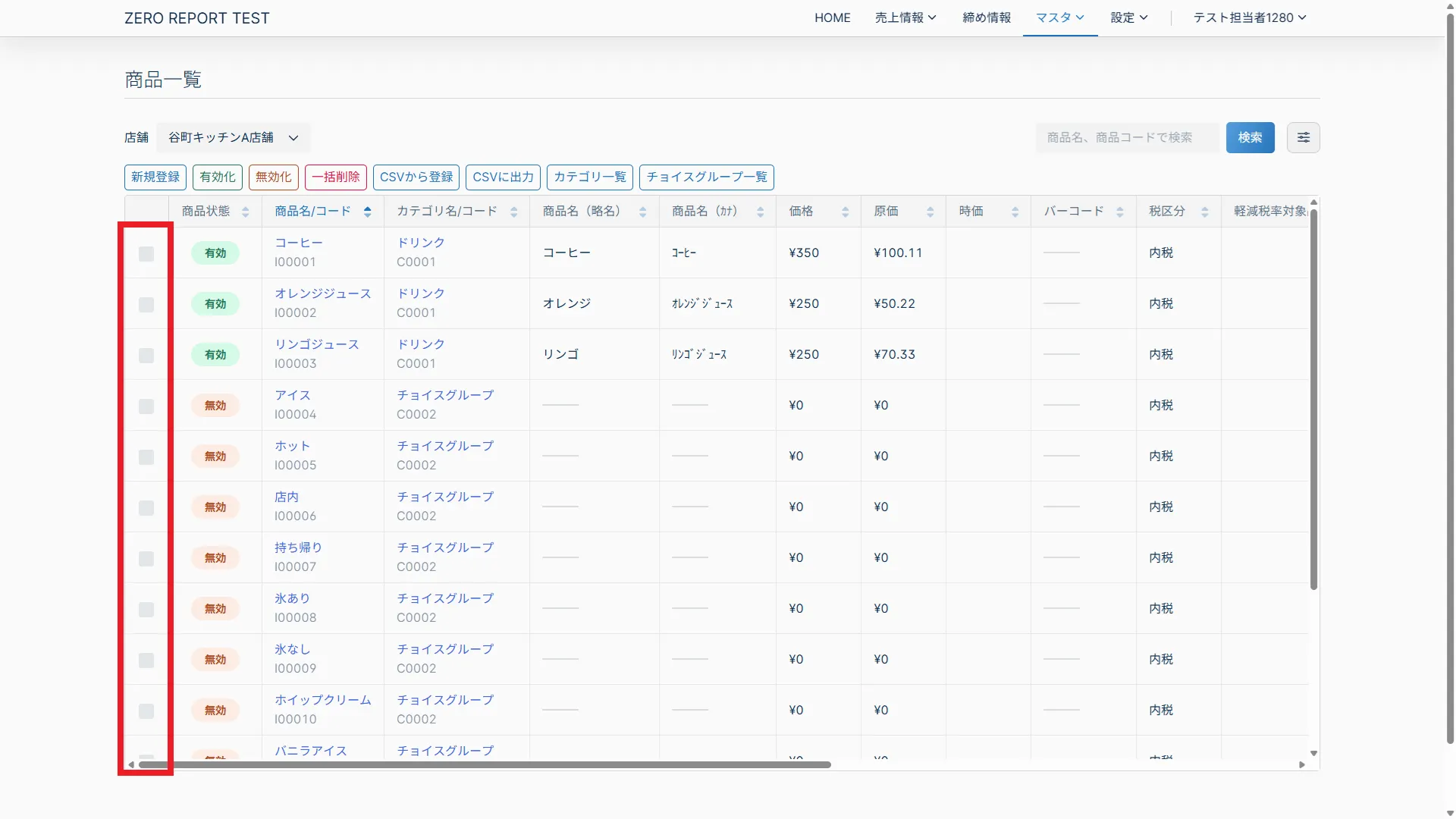1456x819 pixels.
Task: Open テスト担当者1280 user dropdown
Action: [1249, 17]
